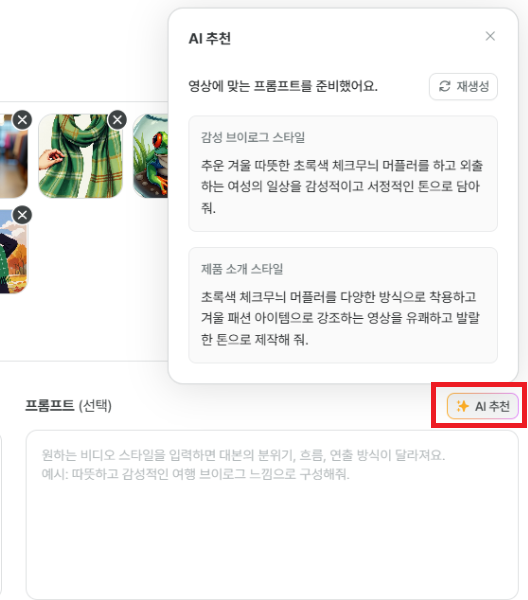This screenshot has height=600, width=528.
Task: Click the refresh arrows icon beside 재생성
Action: point(445,86)
